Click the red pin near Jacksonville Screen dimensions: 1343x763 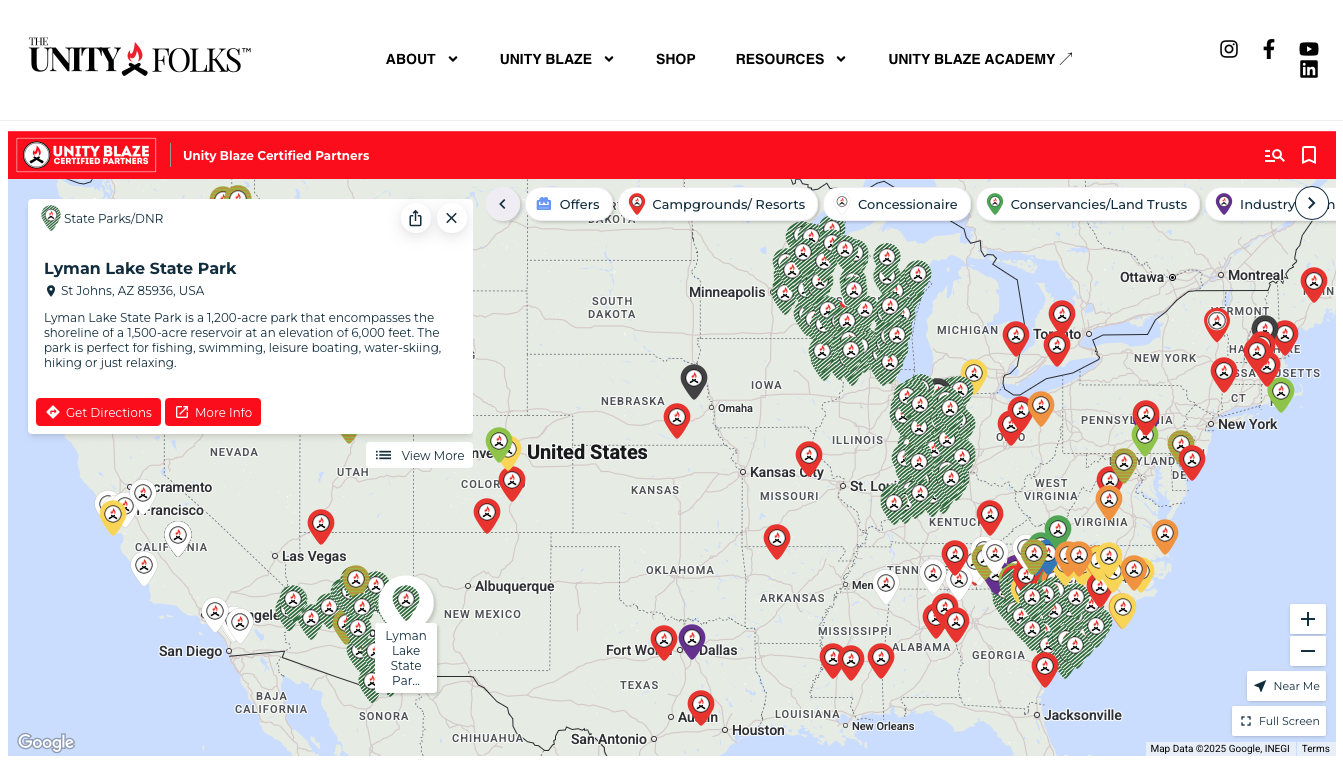[1045, 669]
